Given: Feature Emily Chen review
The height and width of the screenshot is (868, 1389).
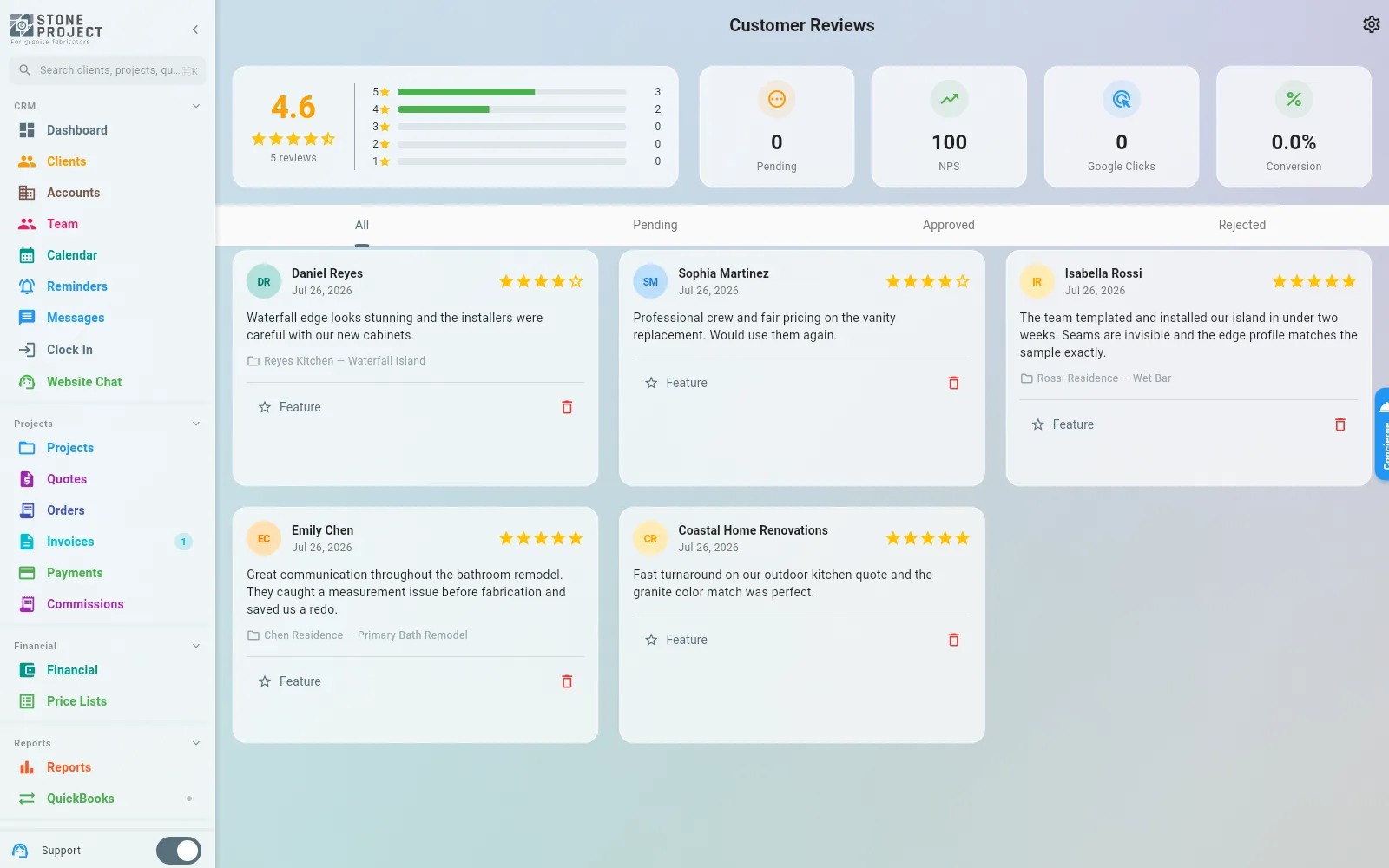Looking at the screenshot, I should coord(290,681).
